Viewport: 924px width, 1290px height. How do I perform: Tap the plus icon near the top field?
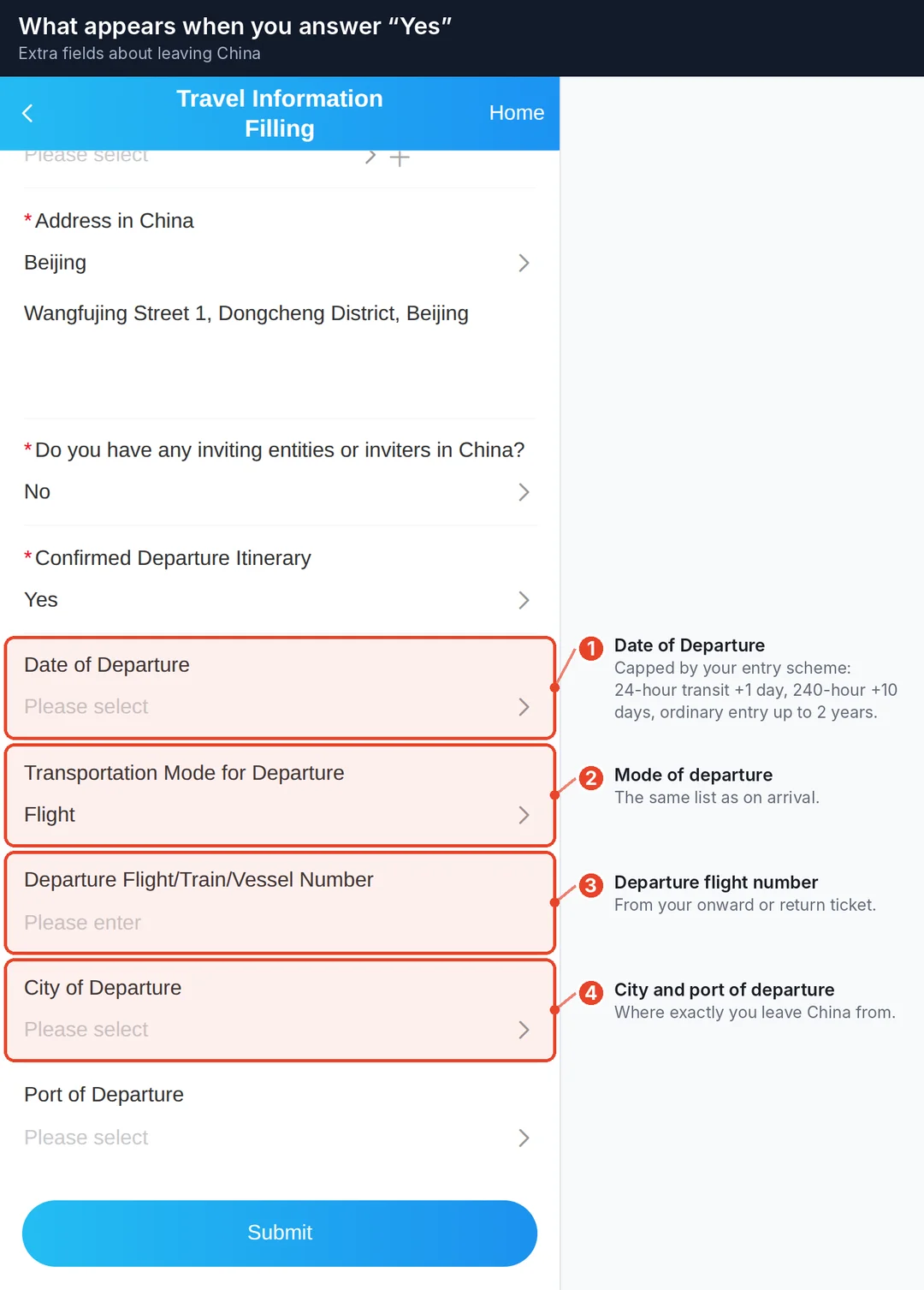click(400, 158)
